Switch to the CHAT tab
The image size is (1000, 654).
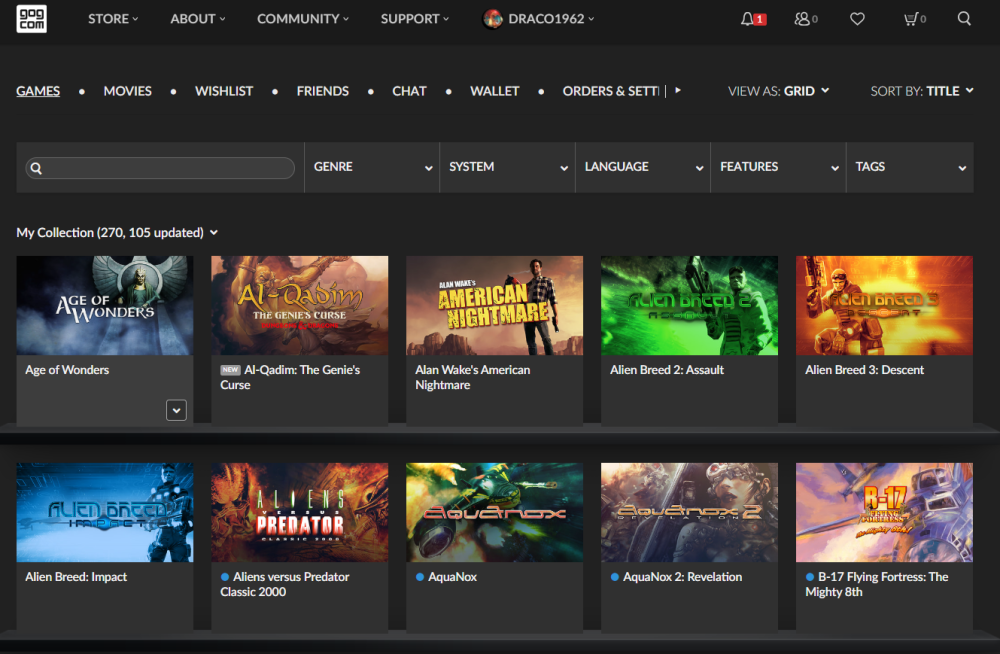409,91
